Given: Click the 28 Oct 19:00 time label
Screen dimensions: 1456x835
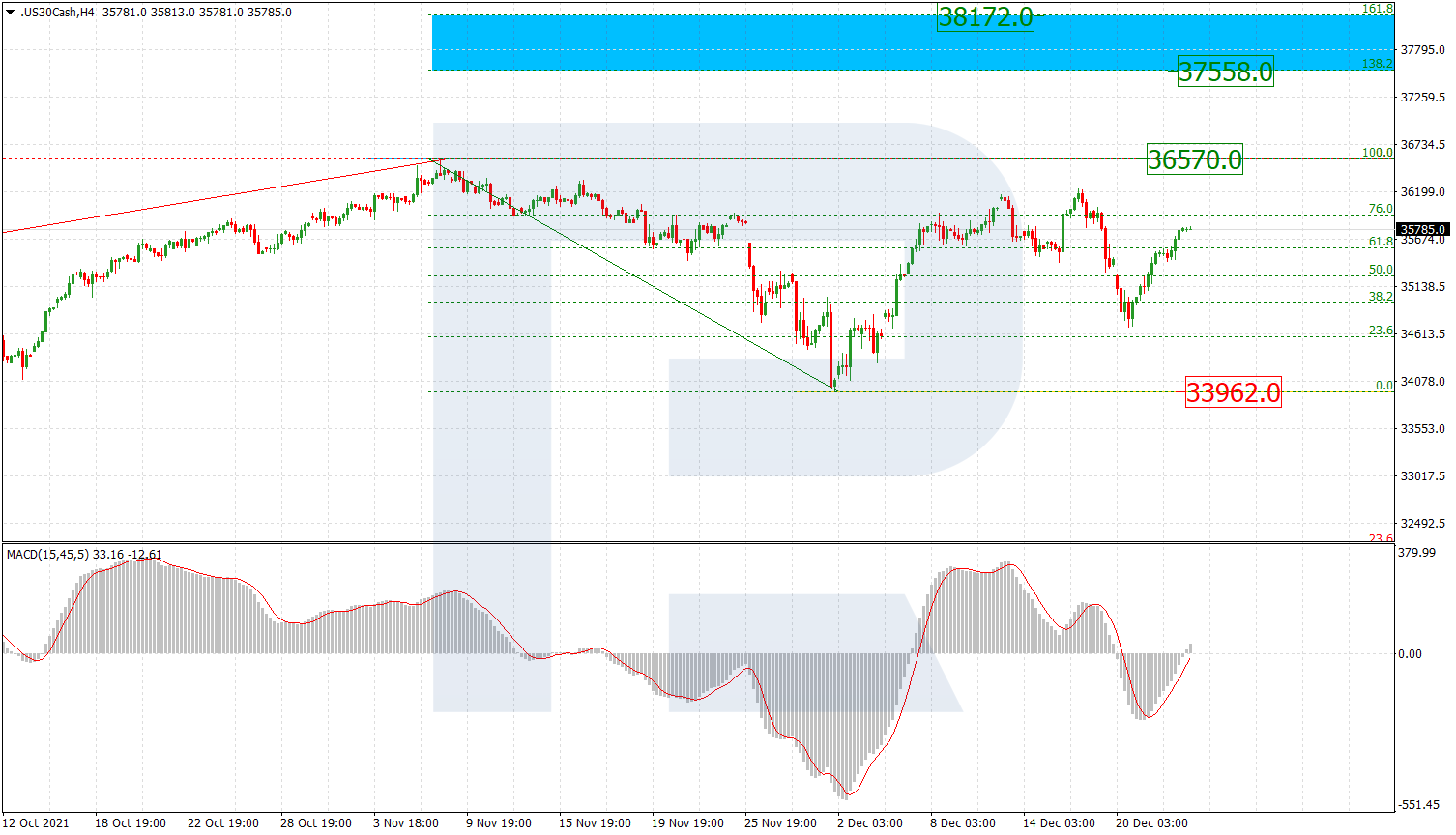Looking at the screenshot, I should pyautogui.click(x=316, y=823).
